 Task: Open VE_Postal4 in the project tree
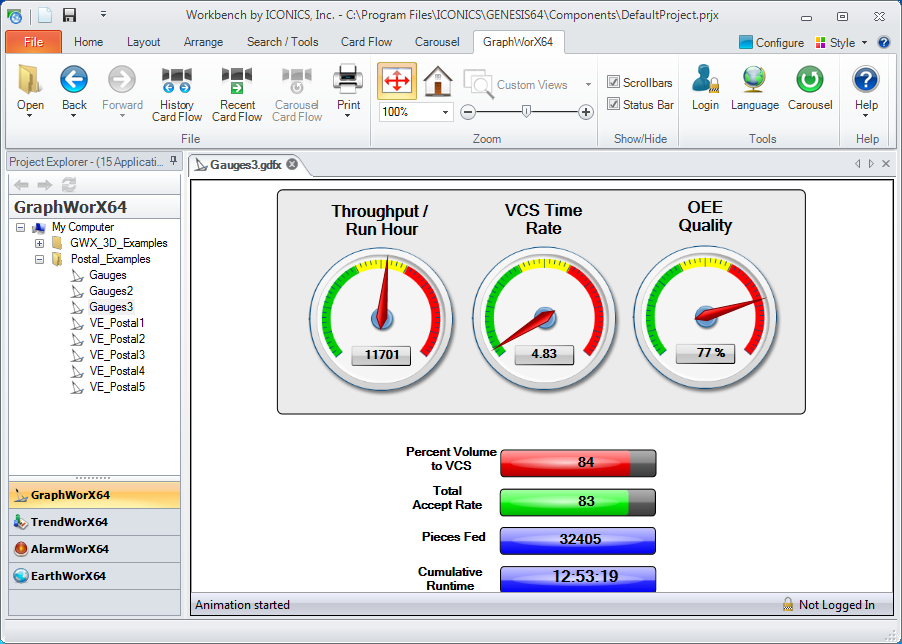click(x=117, y=371)
